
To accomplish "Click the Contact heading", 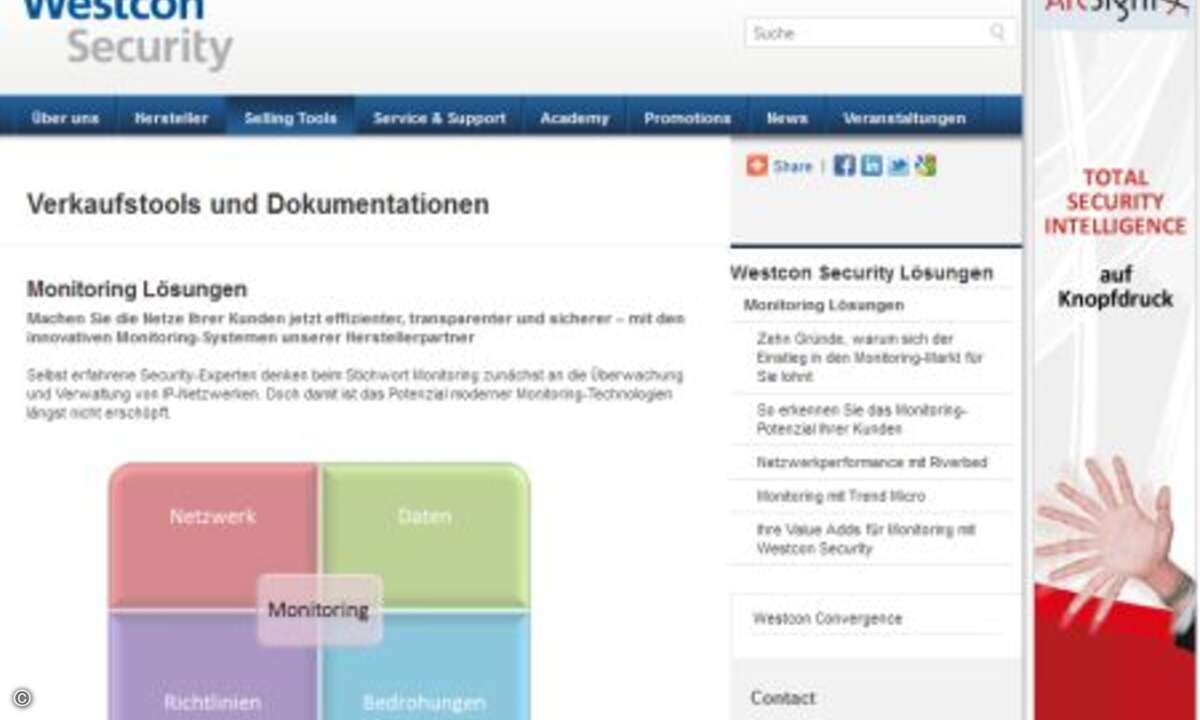I will [783, 698].
